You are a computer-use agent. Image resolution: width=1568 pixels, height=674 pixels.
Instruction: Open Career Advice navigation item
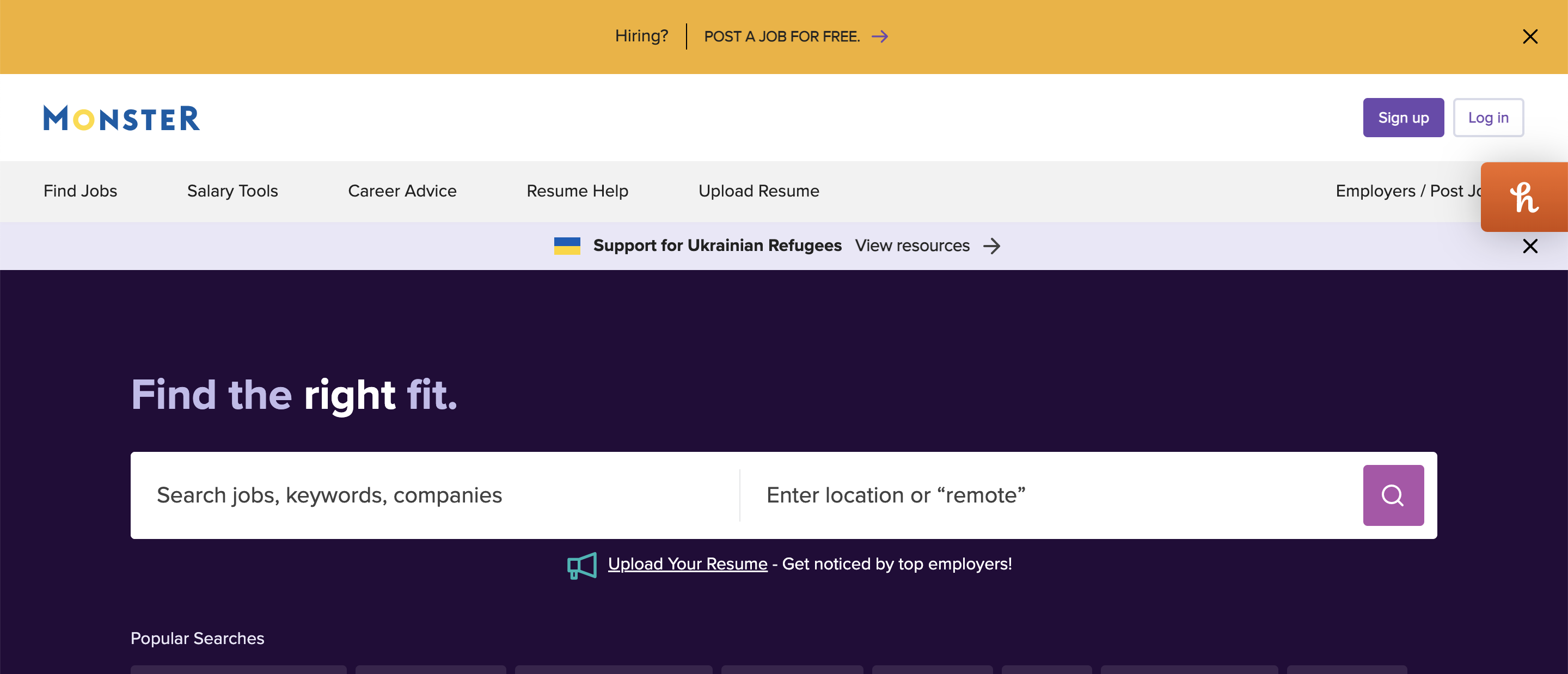point(402,191)
